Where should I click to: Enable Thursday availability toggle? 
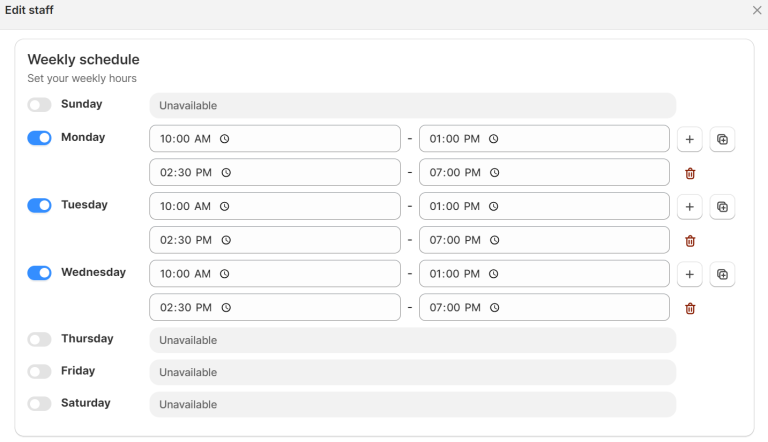(x=39, y=340)
